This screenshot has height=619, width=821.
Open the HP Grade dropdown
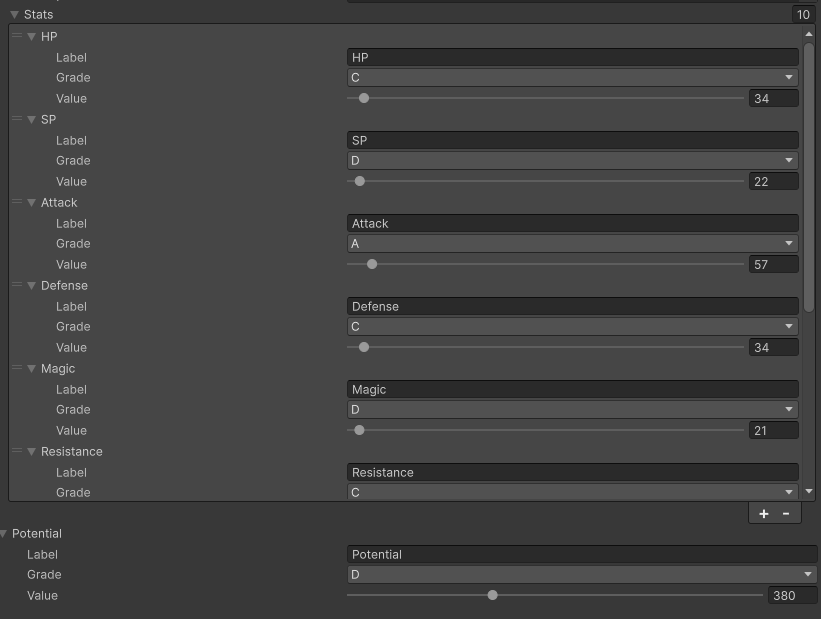pos(572,78)
